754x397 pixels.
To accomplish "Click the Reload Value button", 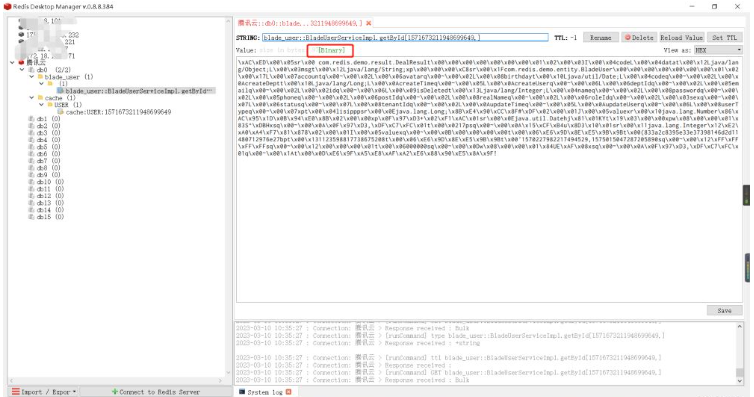I will (681, 37).
